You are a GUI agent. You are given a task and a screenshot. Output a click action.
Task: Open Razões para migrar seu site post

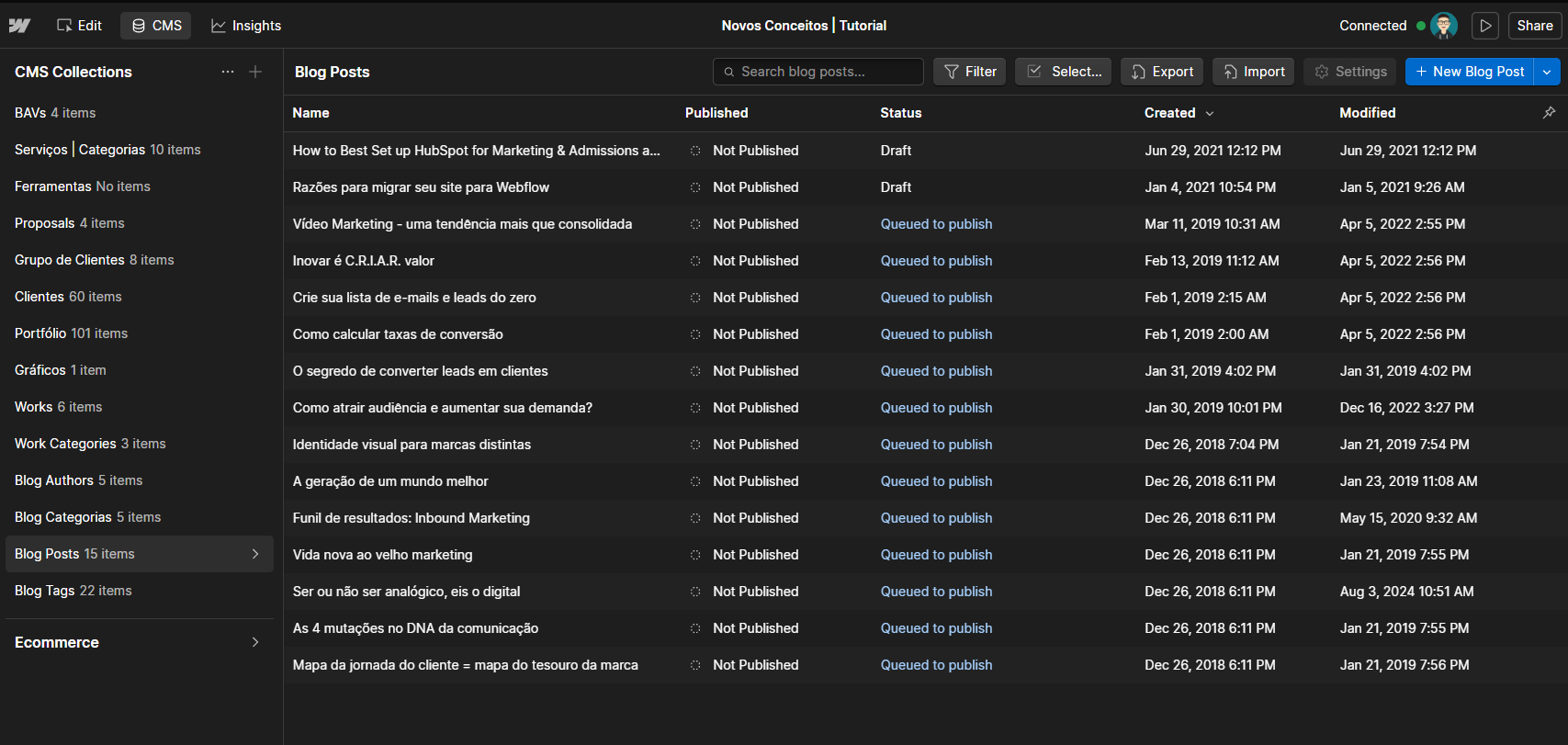coord(421,187)
